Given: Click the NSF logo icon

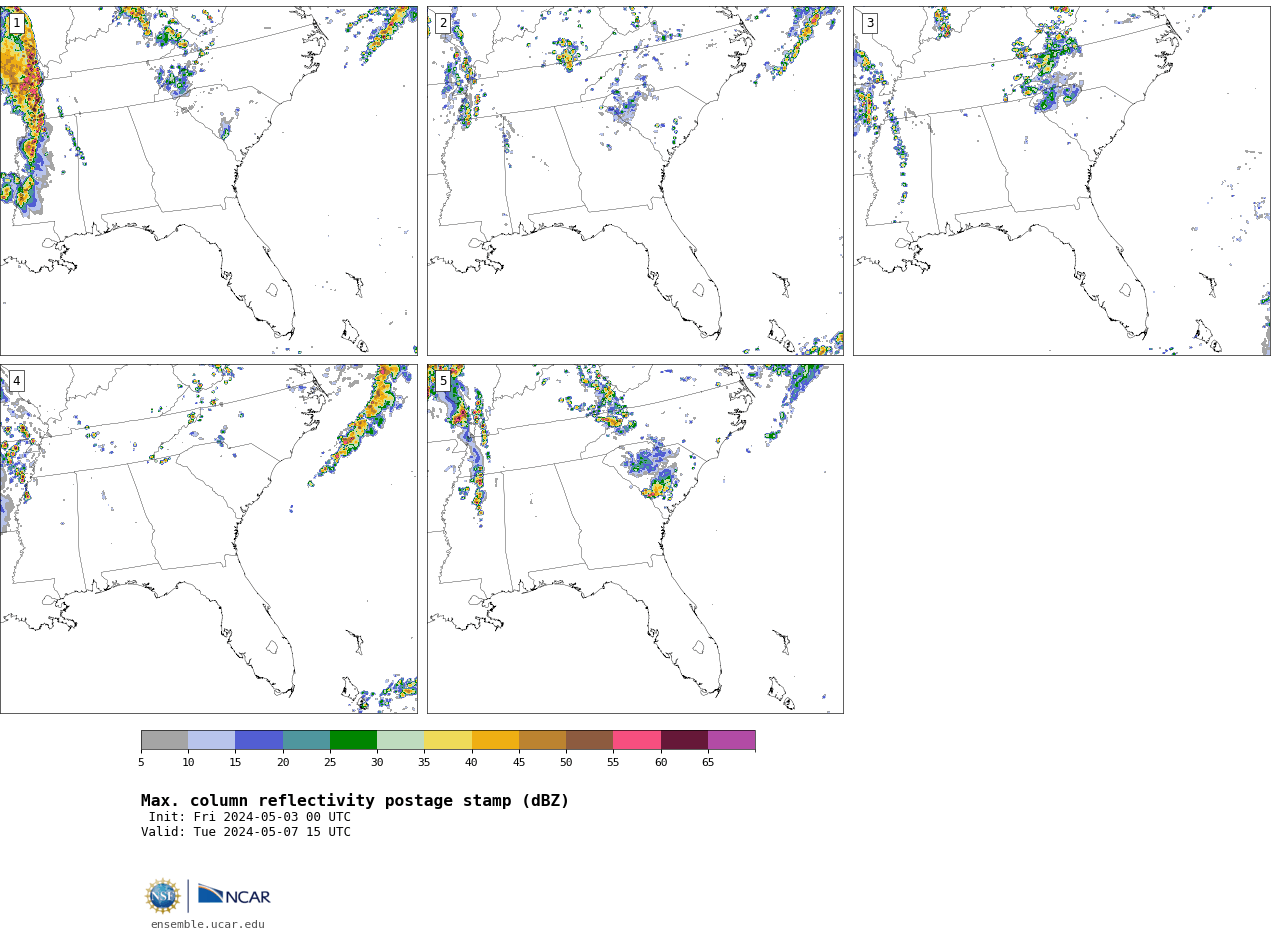Looking at the screenshot, I should pyautogui.click(x=163, y=896).
